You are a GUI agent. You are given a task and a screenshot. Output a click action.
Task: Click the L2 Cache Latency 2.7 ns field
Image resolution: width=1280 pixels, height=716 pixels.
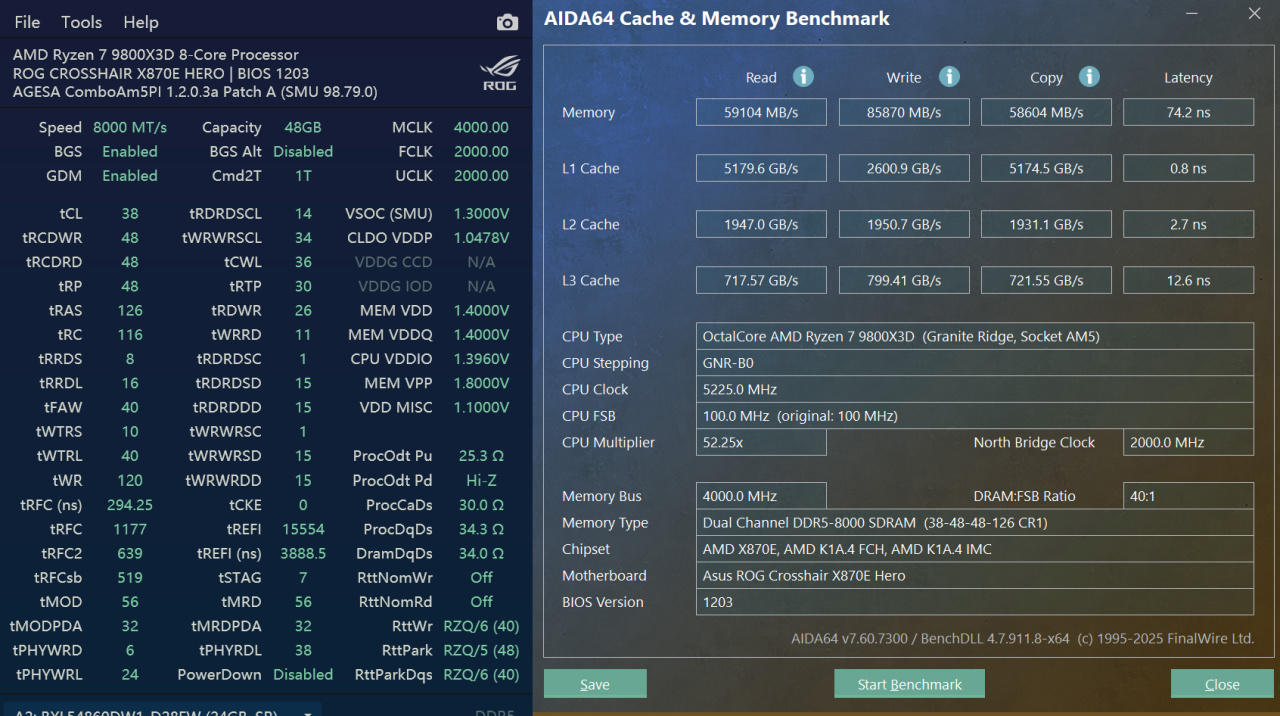pyautogui.click(x=1189, y=224)
